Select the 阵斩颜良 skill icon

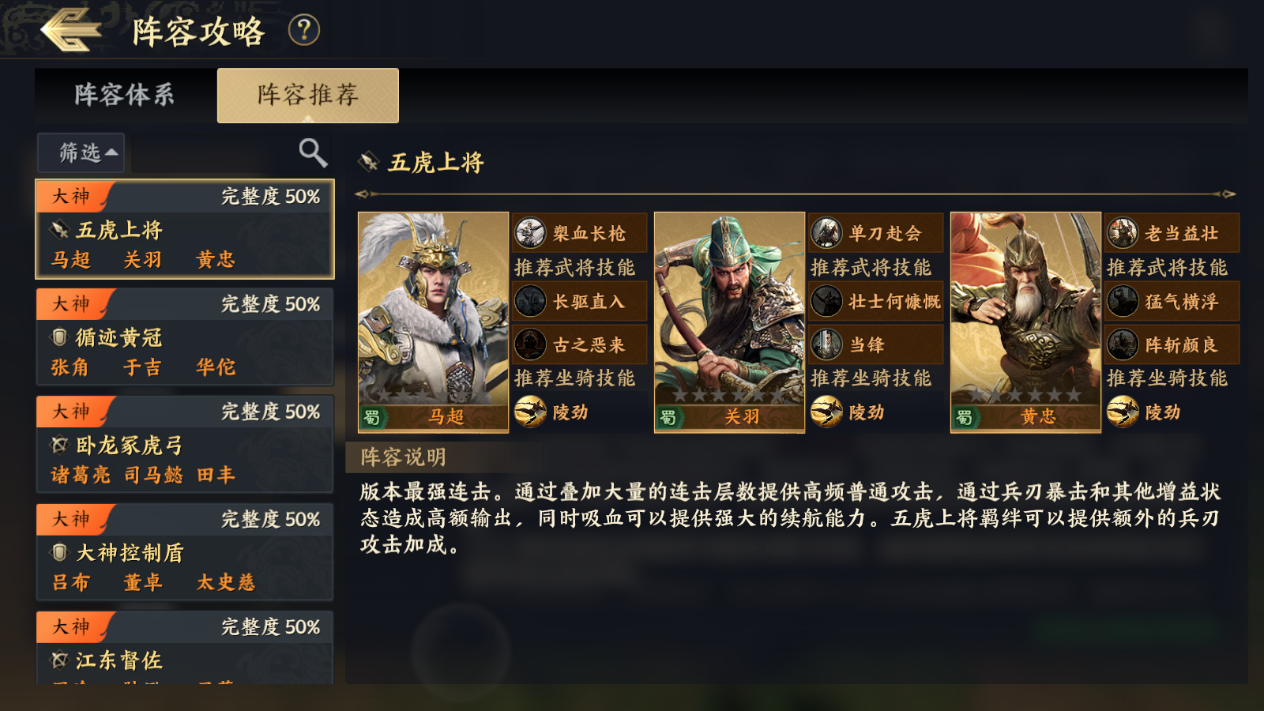coord(1122,344)
